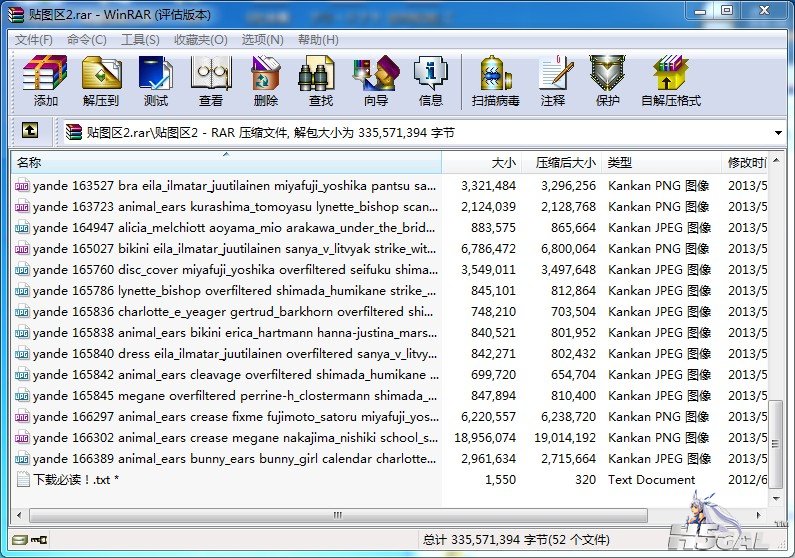Open the 自解压格式 SFX tool
795x558 pixels.
(x=671, y=82)
